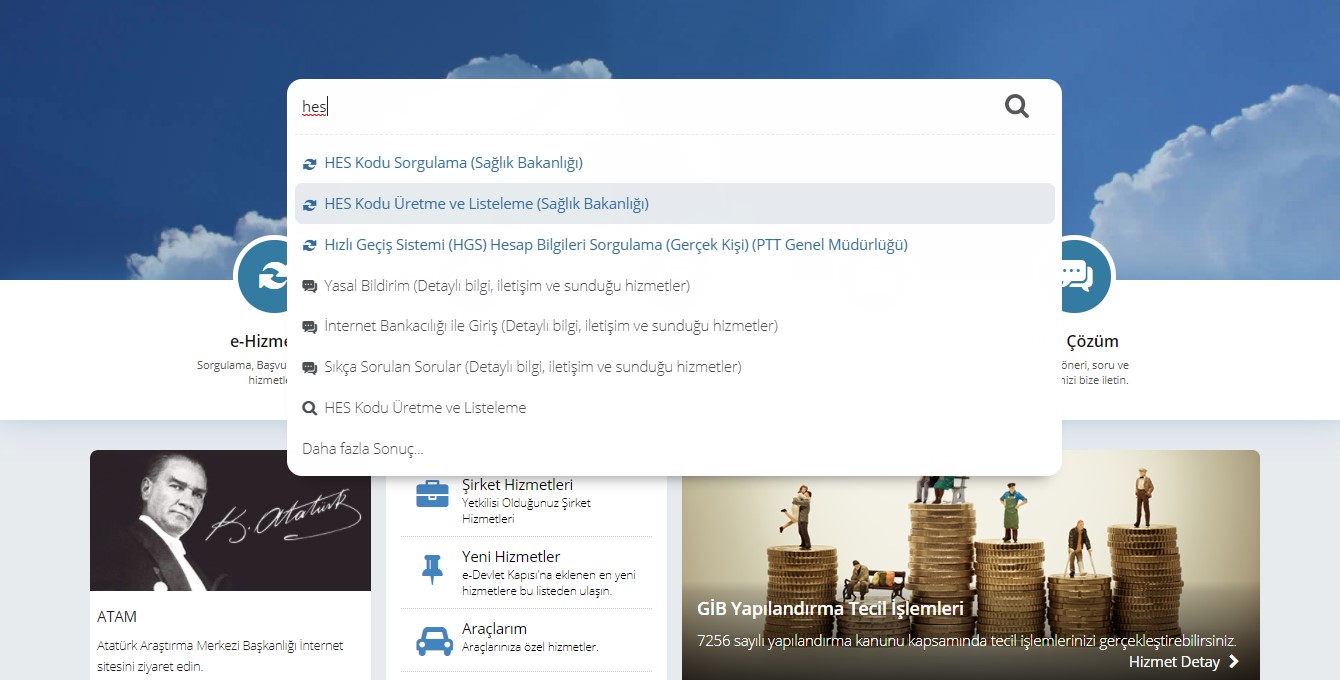Screen dimensions: 1340x680
Task: Click the Şirket Hizmetleri briefcase icon
Action: click(x=432, y=494)
